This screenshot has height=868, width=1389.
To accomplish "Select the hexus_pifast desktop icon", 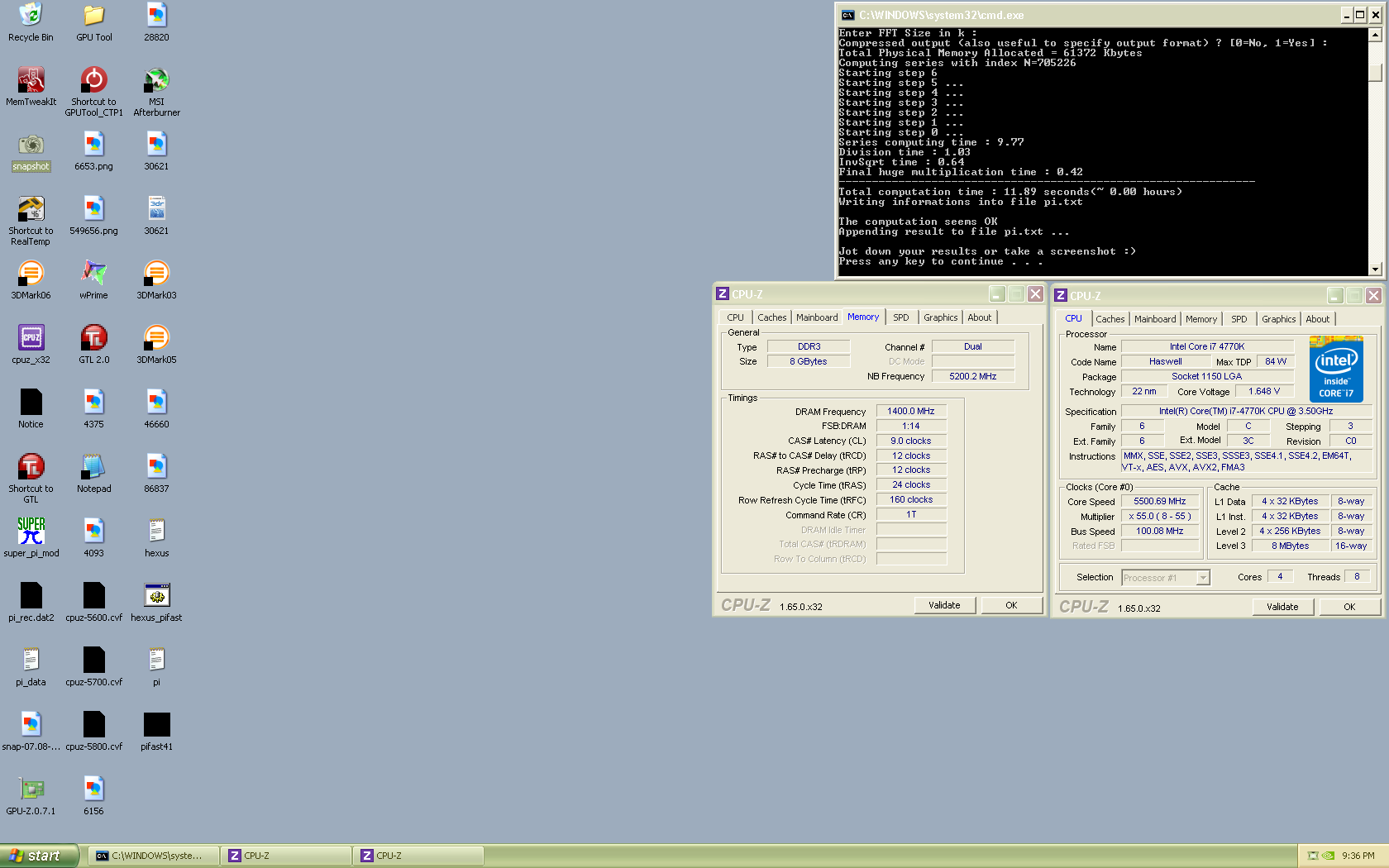I will [156, 603].
